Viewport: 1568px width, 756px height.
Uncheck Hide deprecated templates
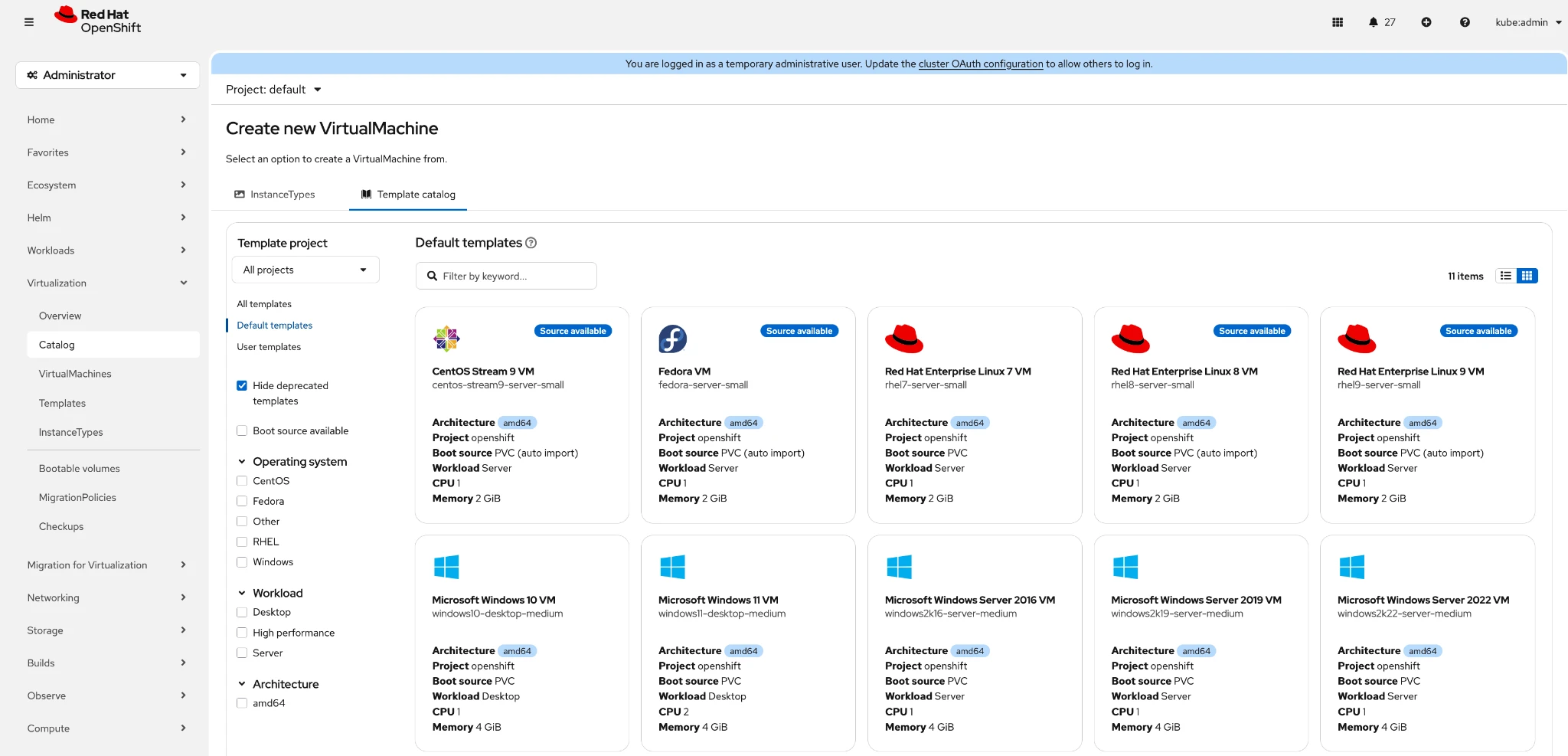pyautogui.click(x=242, y=386)
